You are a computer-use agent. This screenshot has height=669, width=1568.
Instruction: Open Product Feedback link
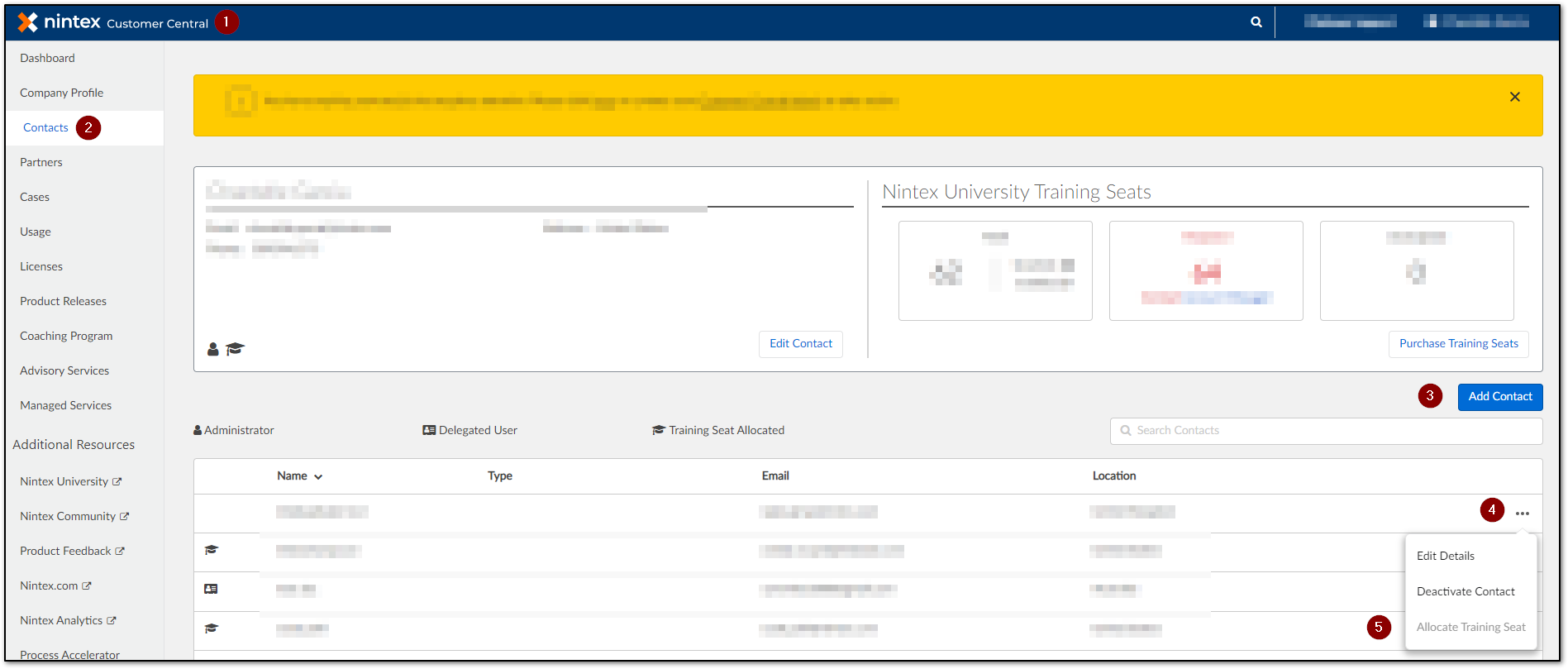click(x=65, y=551)
